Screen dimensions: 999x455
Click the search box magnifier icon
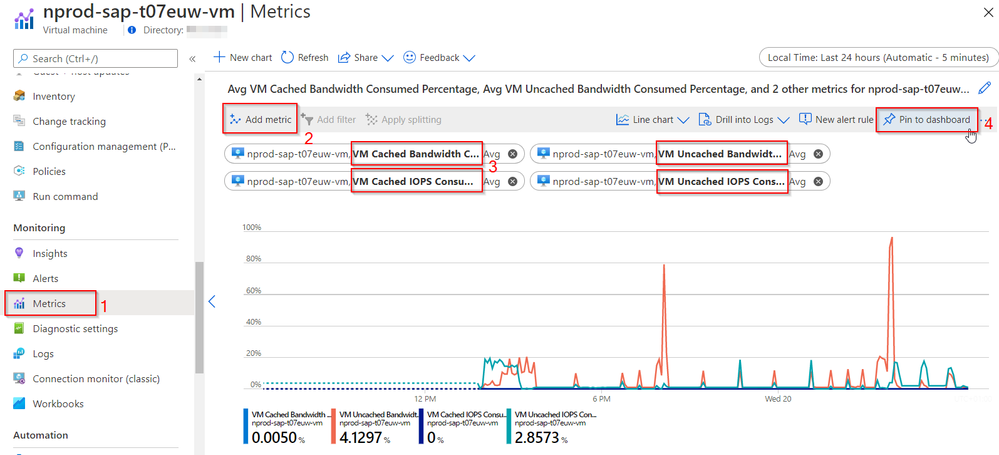coord(24,59)
